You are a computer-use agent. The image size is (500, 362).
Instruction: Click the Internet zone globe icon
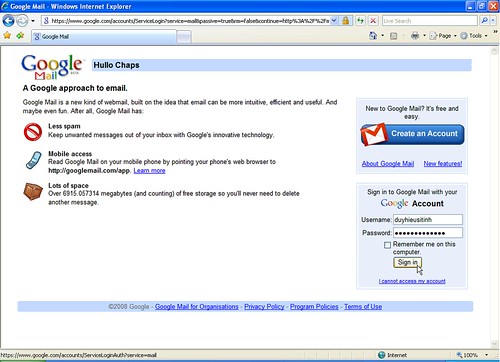point(382,355)
